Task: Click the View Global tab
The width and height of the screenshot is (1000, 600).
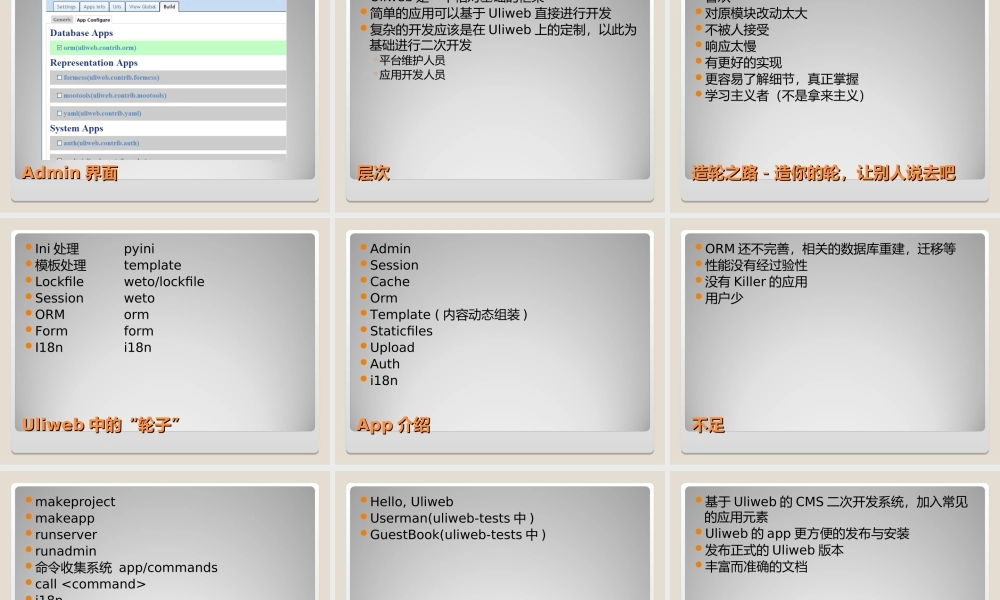Action: 142,7
